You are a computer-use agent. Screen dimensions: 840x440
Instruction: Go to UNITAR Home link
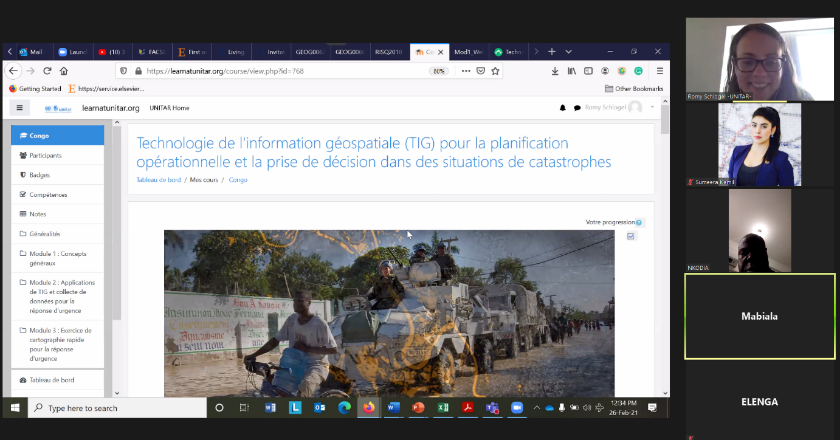[x=169, y=108]
